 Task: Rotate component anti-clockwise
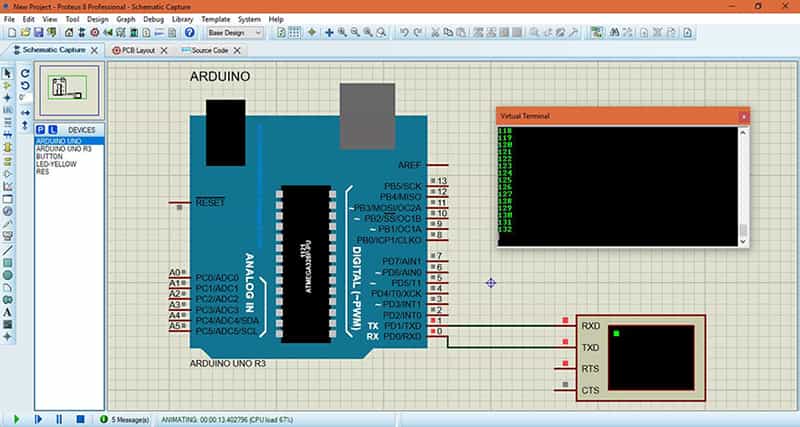point(25,85)
